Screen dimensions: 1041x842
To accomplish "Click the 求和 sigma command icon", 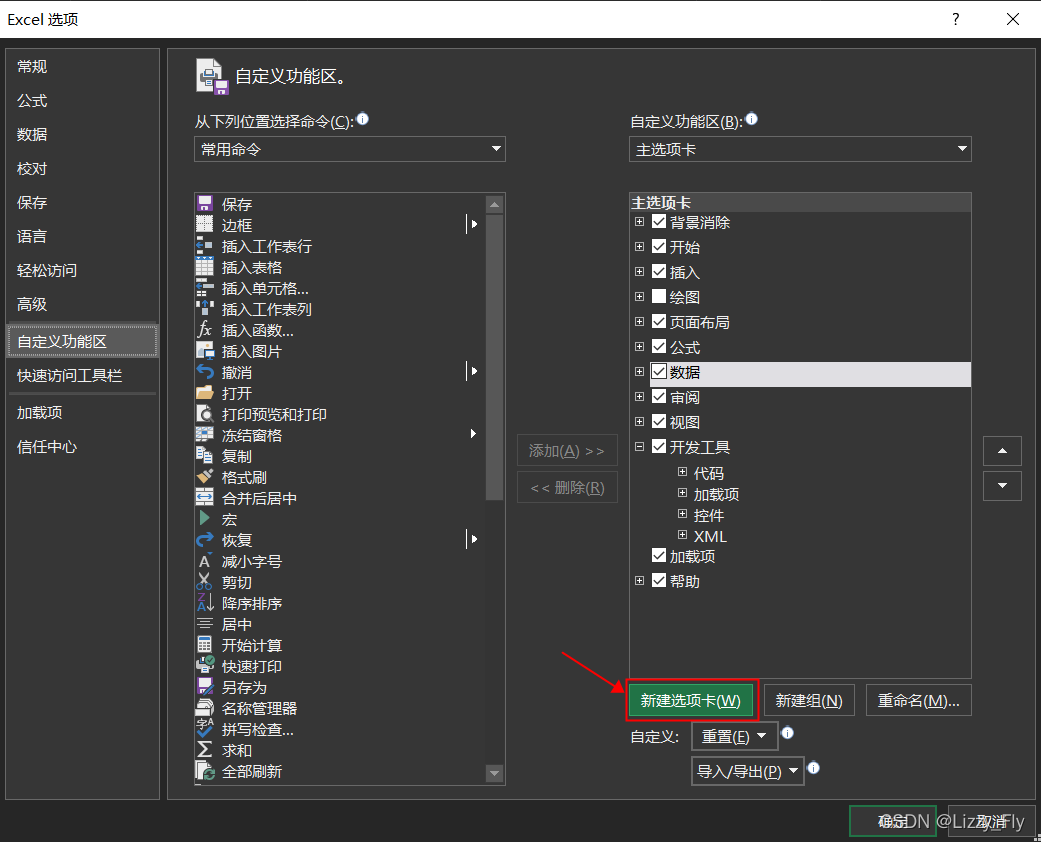I will click(207, 749).
